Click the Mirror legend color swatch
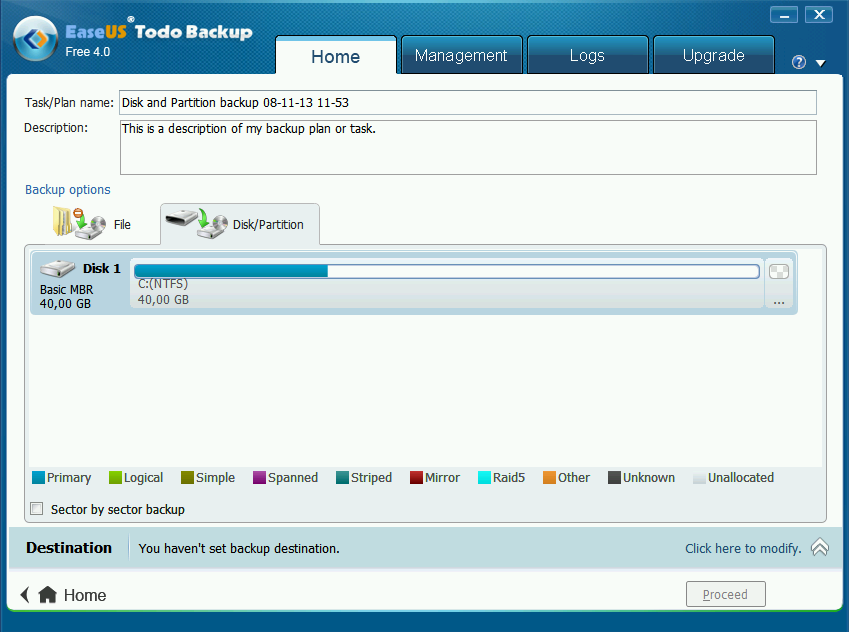 click(416, 478)
